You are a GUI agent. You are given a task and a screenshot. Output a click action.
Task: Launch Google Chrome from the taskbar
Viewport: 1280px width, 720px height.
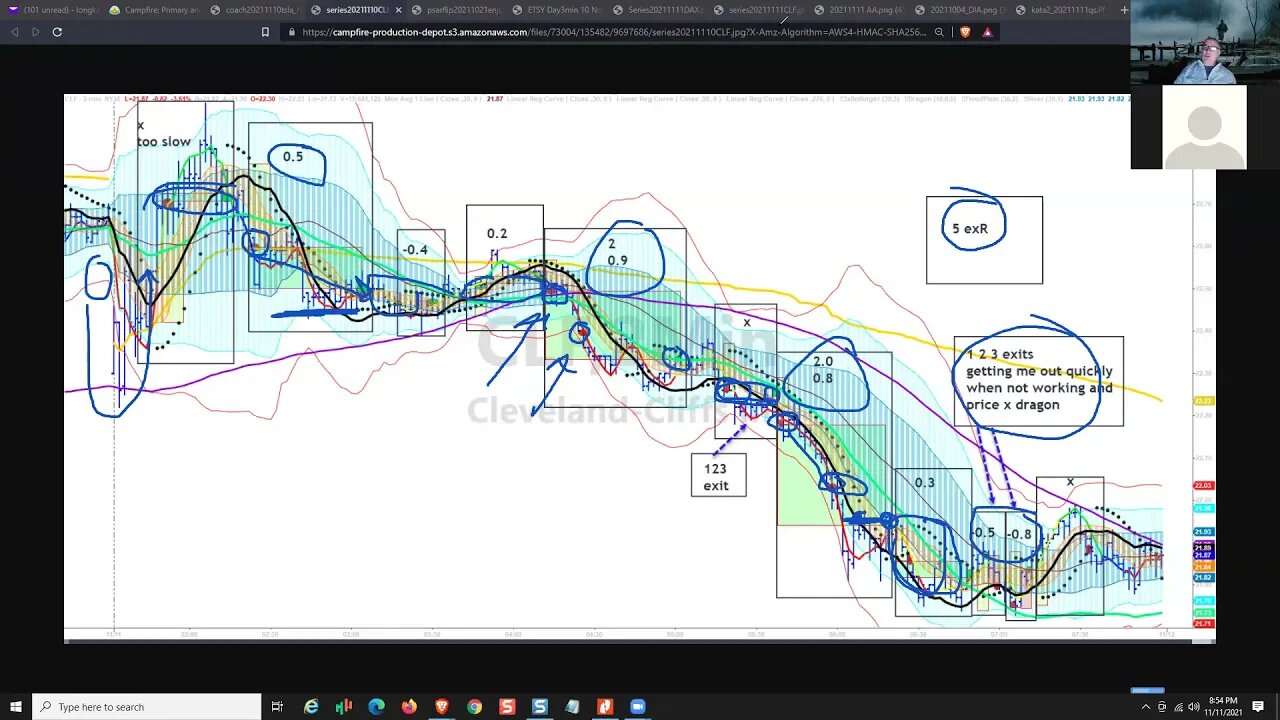(474, 707)
